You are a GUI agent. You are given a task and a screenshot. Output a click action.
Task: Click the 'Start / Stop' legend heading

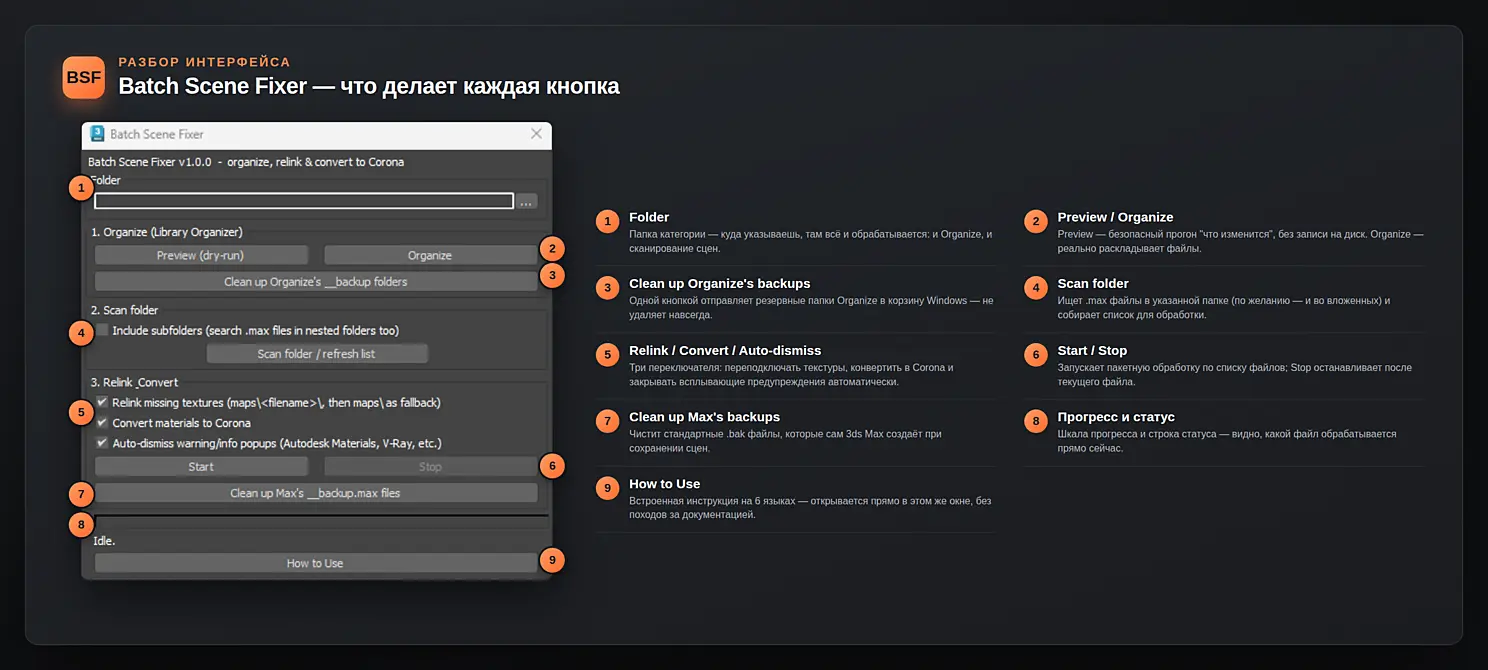pyautogui.click(x=1092, y=351)
